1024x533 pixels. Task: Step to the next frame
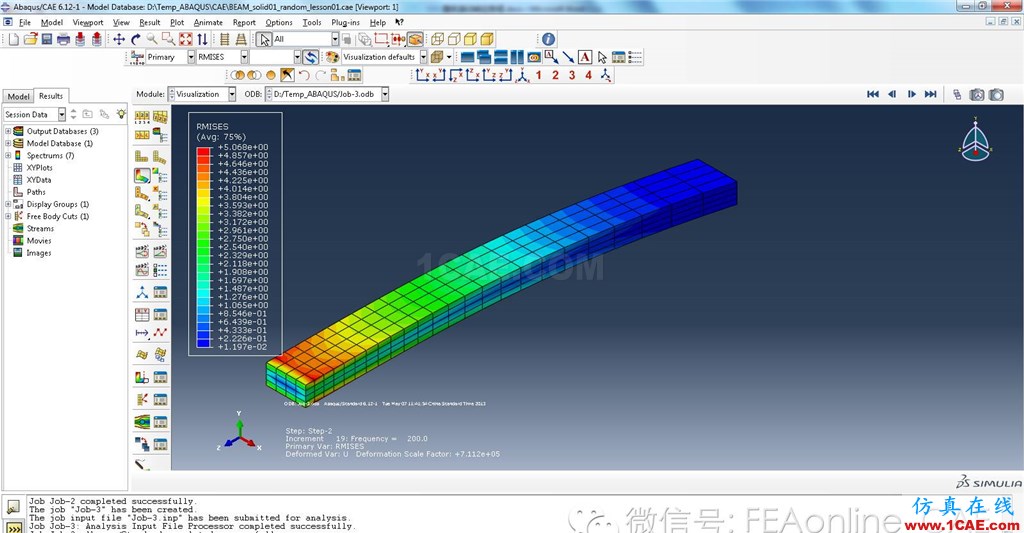coord(912,95)
